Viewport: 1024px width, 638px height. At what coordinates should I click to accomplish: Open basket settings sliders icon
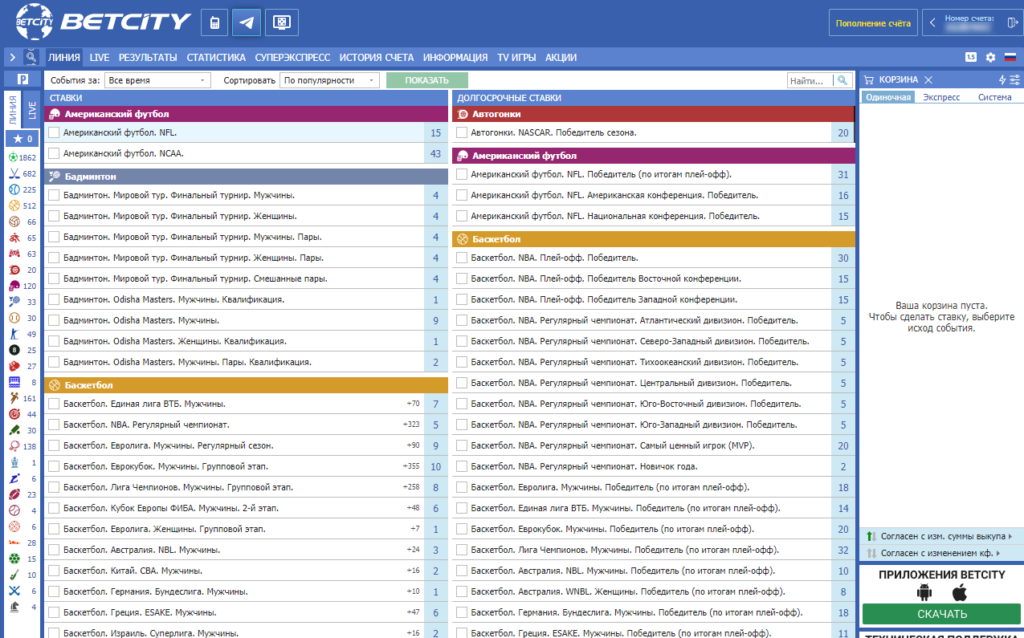click(1014, 80)
